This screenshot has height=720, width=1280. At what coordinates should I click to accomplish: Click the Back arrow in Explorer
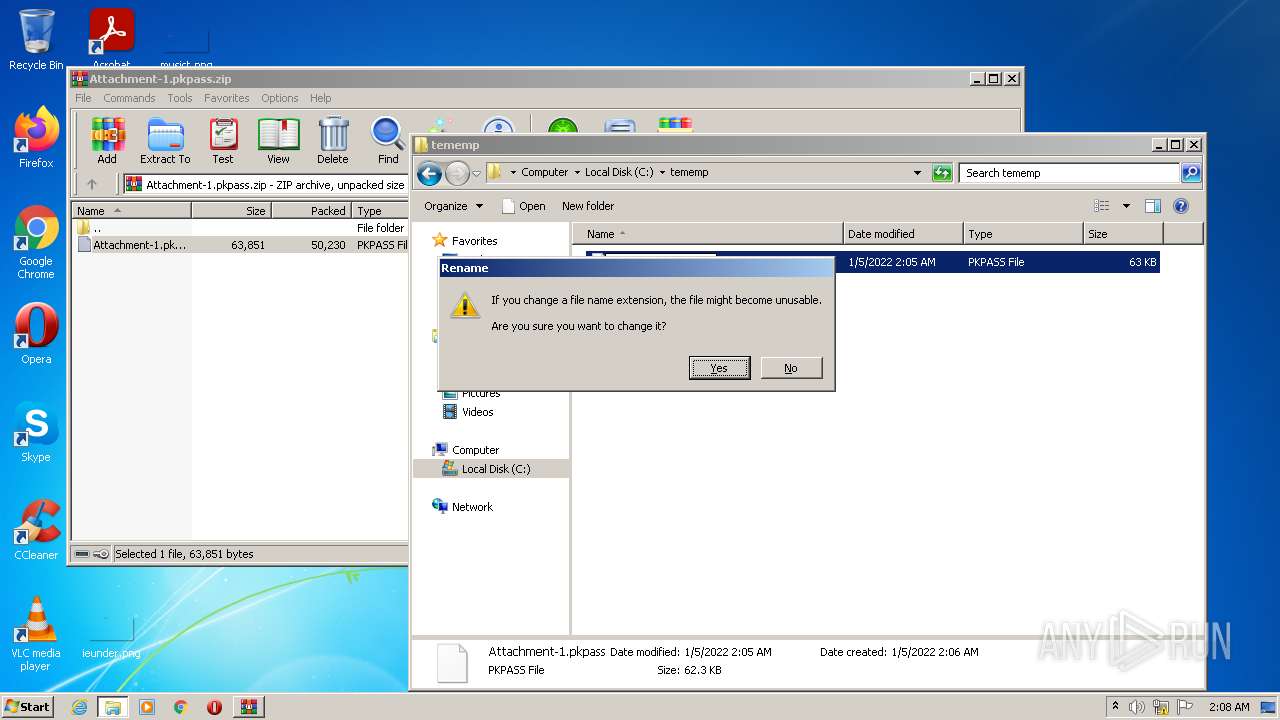[429, 173]
